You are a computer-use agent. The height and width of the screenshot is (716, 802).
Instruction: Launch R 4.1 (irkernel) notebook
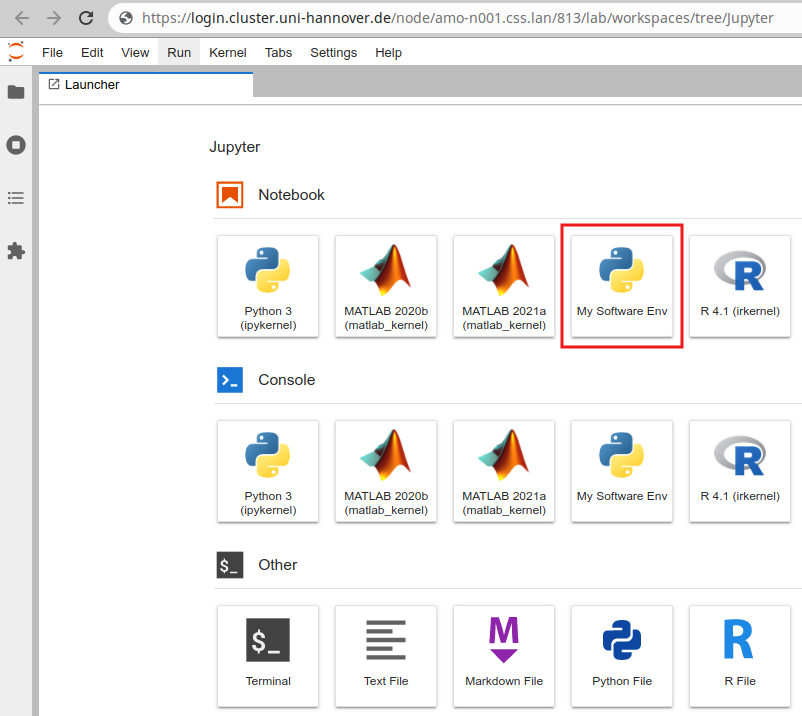[740, 286]
